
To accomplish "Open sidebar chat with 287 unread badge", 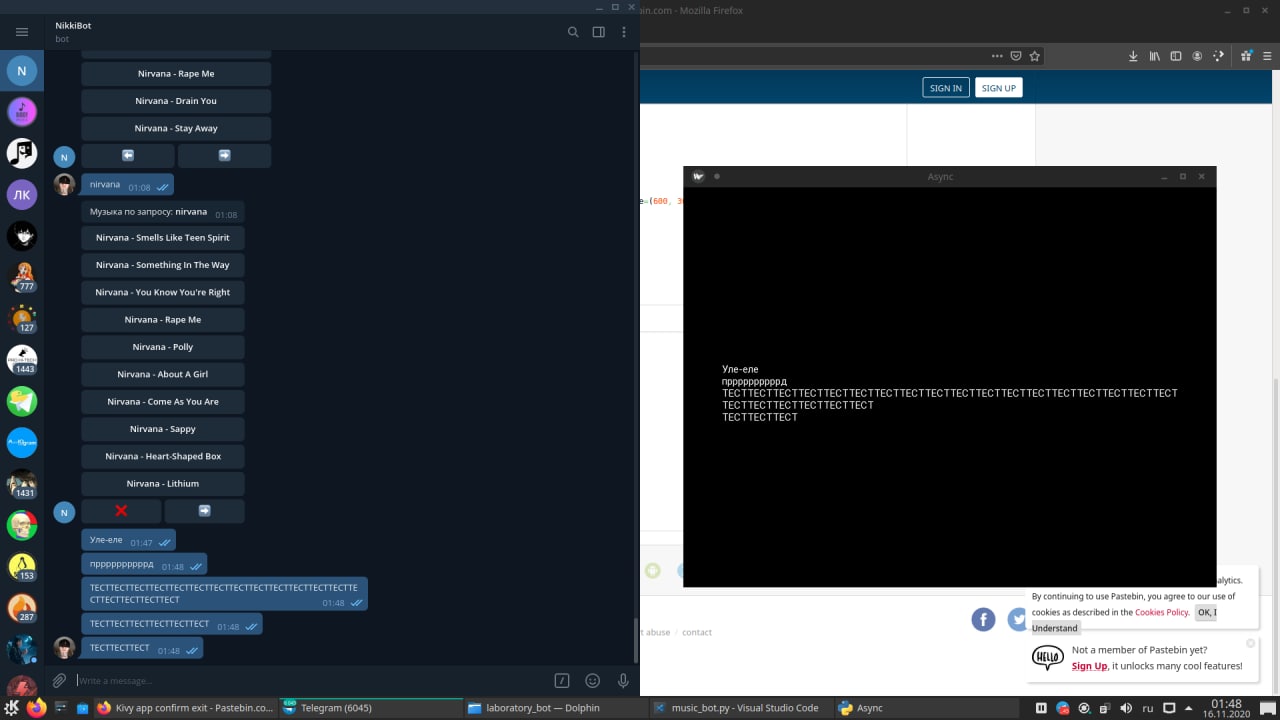I will (x=22, y=607).
